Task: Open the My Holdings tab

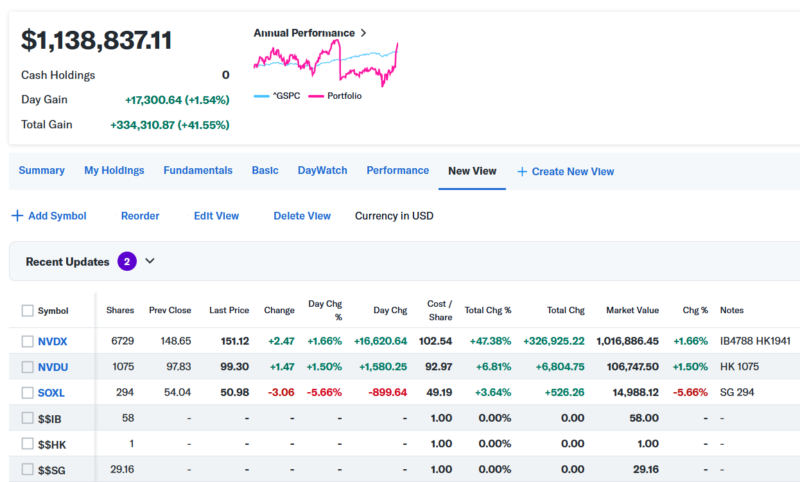Action: click(114, 171)
